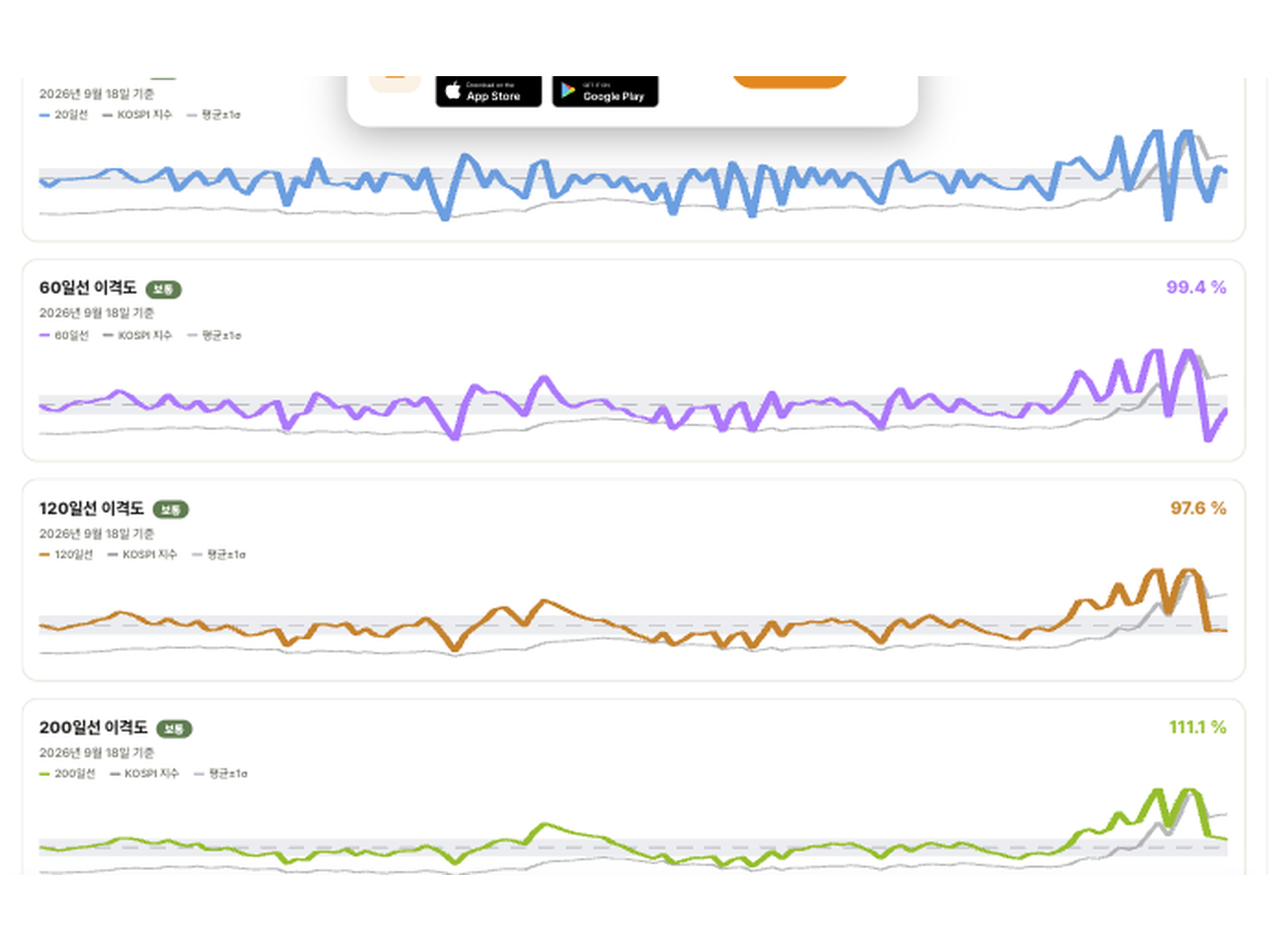Click the app icon in the download banner
Screen dimensions: 1270x952
click(x=395, y=83)
